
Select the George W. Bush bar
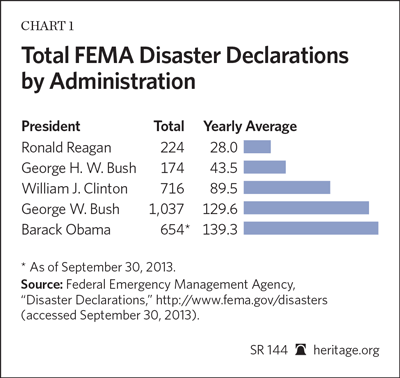pyautogui.click(x=306, y=208)
